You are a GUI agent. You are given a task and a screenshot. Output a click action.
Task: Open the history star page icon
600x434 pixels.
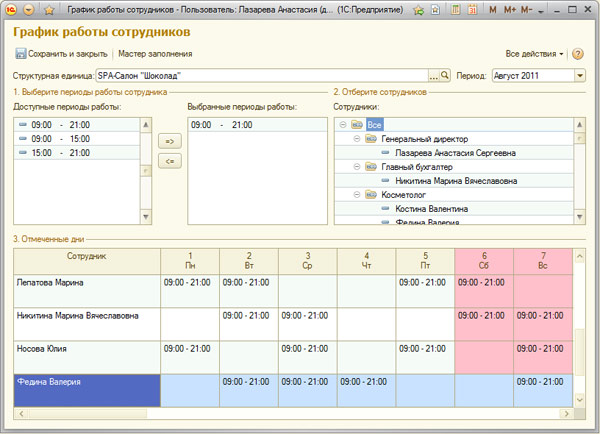point(435,10)
